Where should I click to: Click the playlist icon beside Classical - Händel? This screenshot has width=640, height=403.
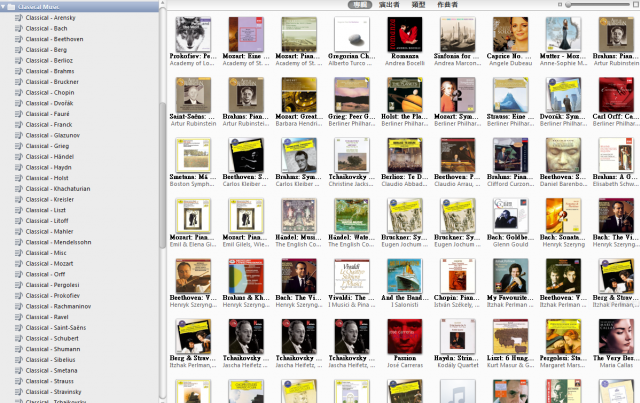pyautogui.click(x=19, y=156)
